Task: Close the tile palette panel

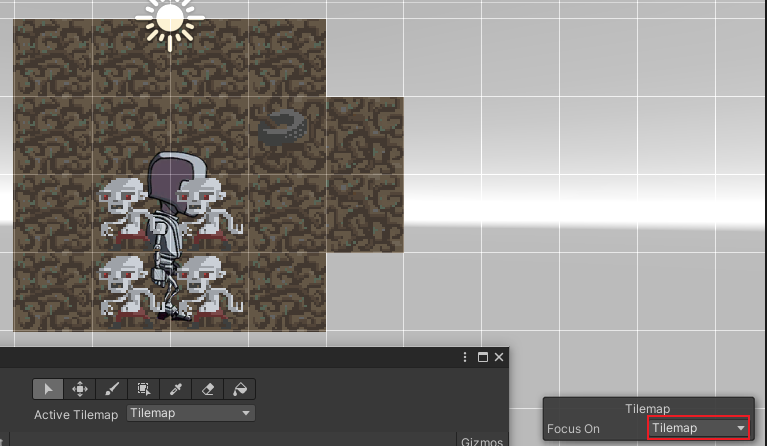Action: pos(499,357)
